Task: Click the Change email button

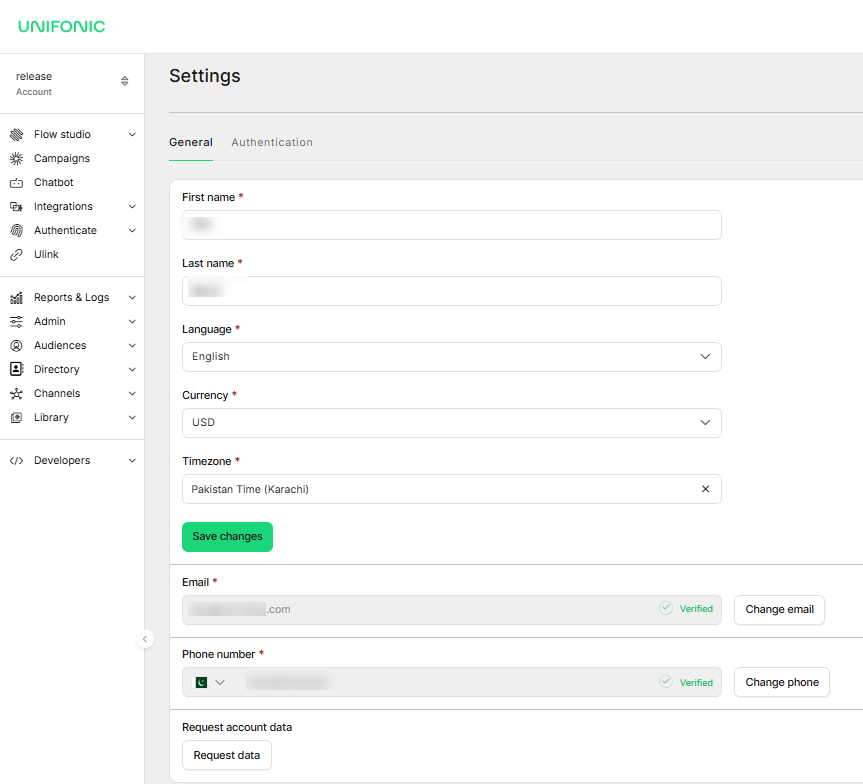Action: (x=779, y=609)
